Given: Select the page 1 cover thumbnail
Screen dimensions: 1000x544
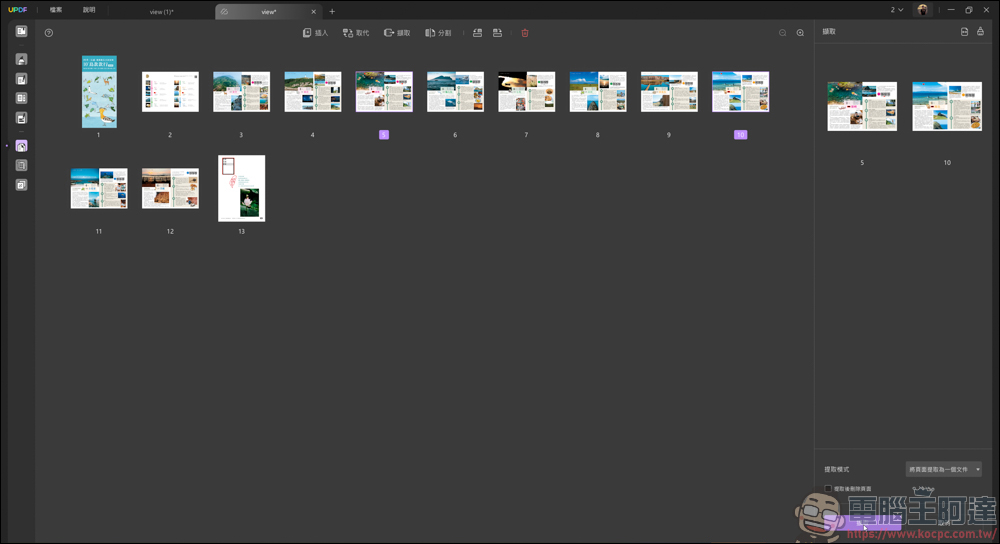Looking at the screenshot, I should pos(99,92).
